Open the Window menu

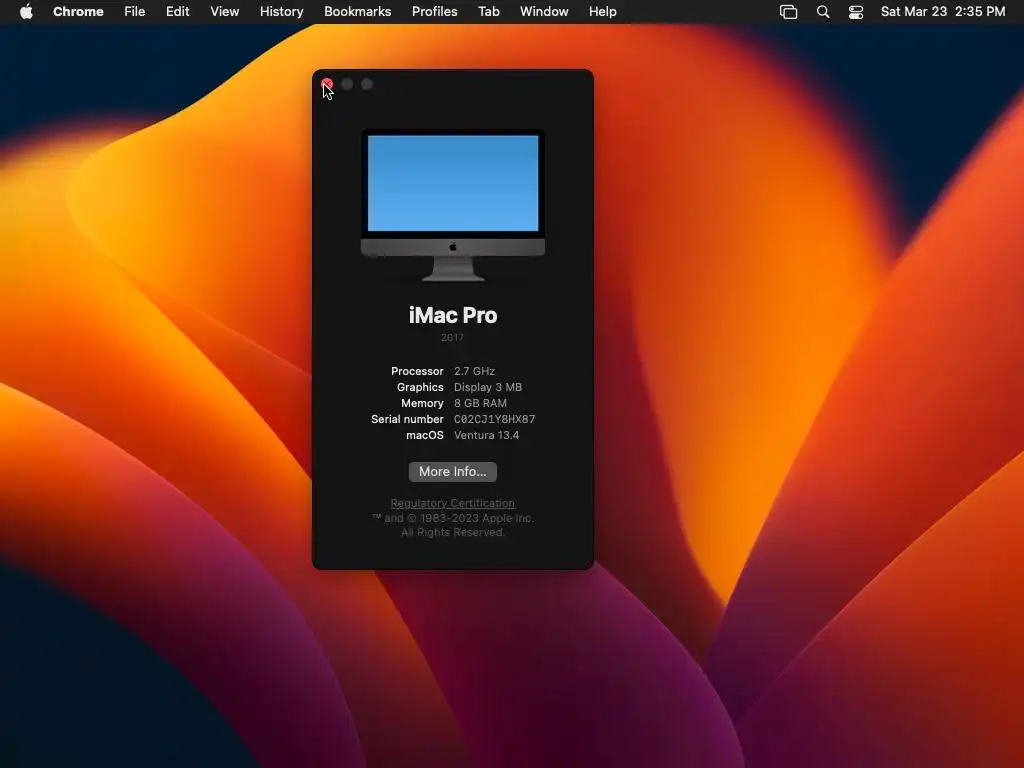(x=544, y=12)
